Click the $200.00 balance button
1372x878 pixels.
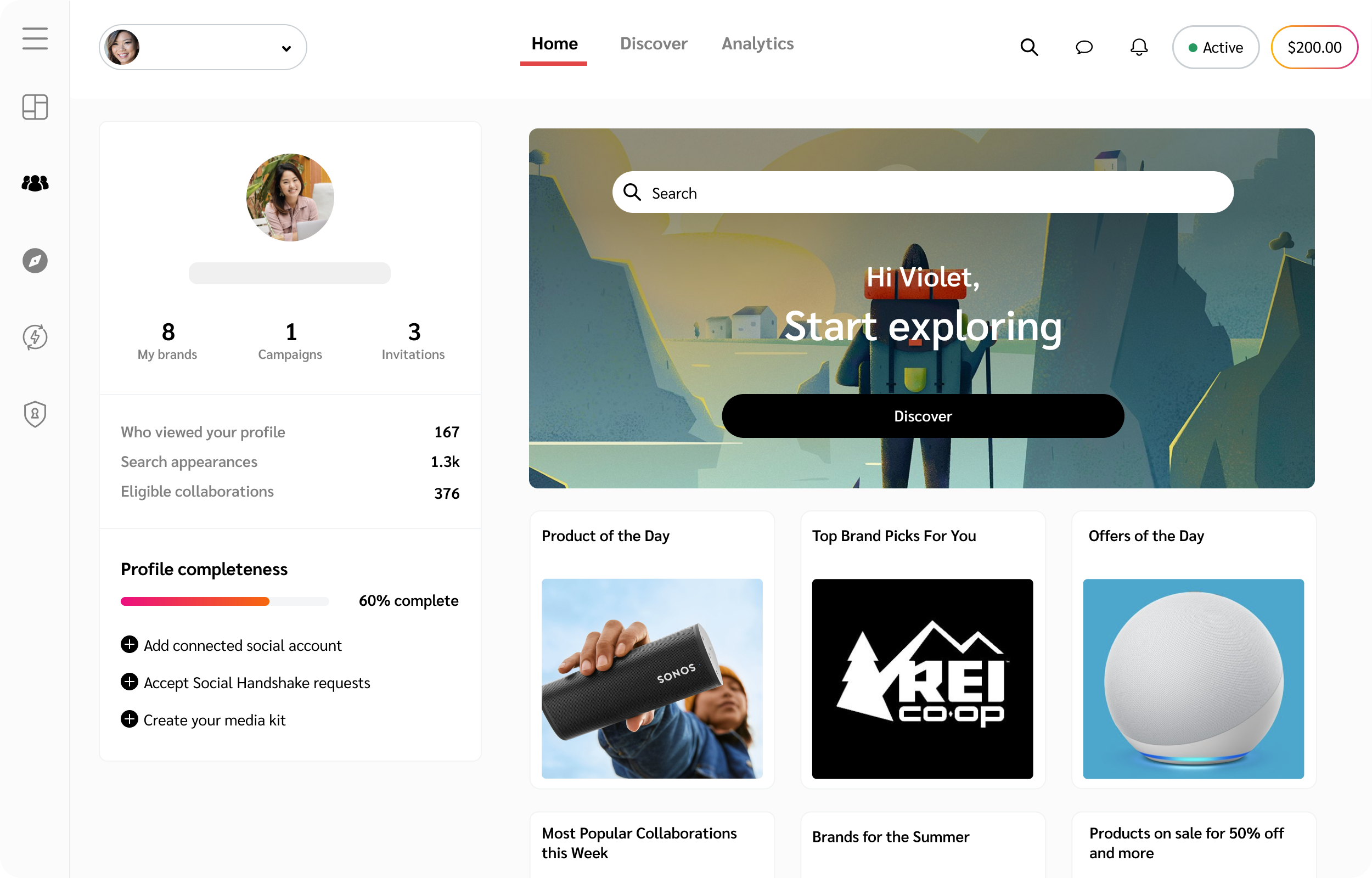1314,47
